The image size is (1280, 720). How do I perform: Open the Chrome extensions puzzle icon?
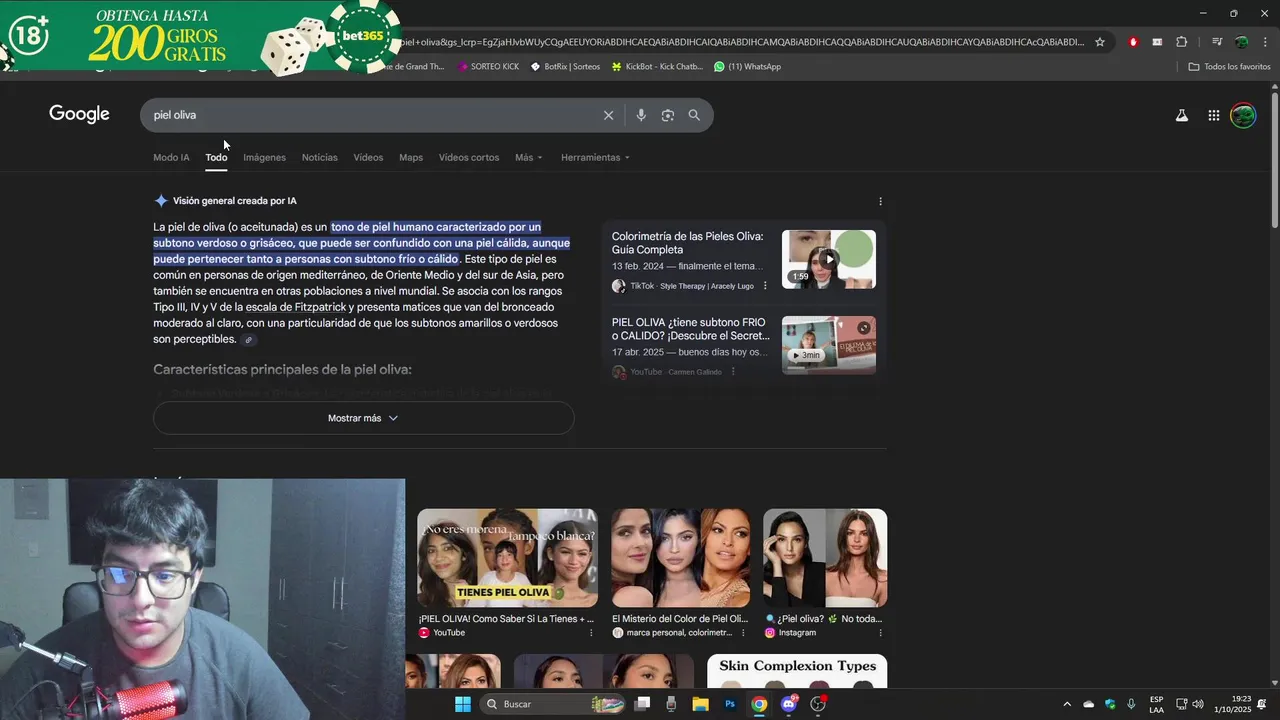(x=1181, y=42)
